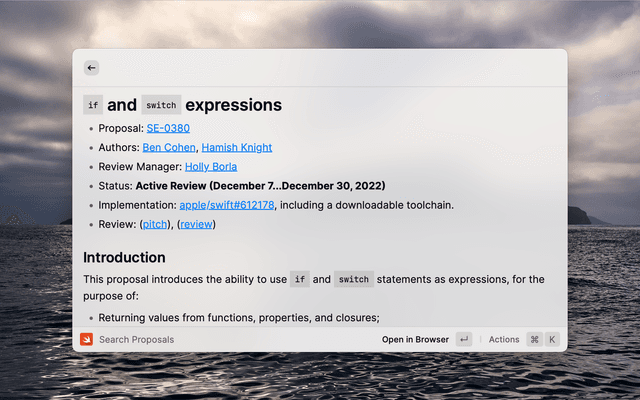Open the SE-0380 proposal link

click(x=168, y=128)
